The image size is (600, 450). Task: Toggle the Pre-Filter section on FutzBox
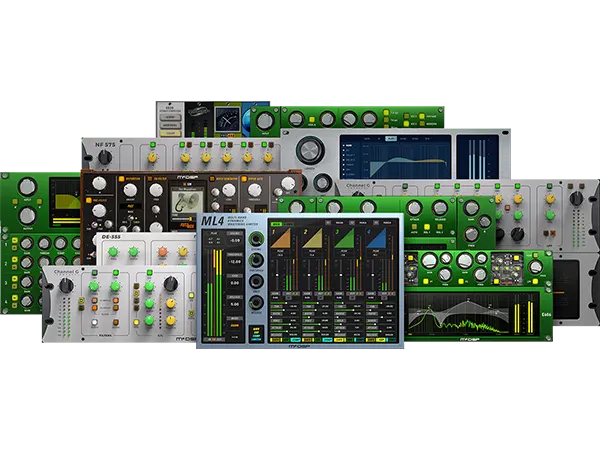pos(89,200)
